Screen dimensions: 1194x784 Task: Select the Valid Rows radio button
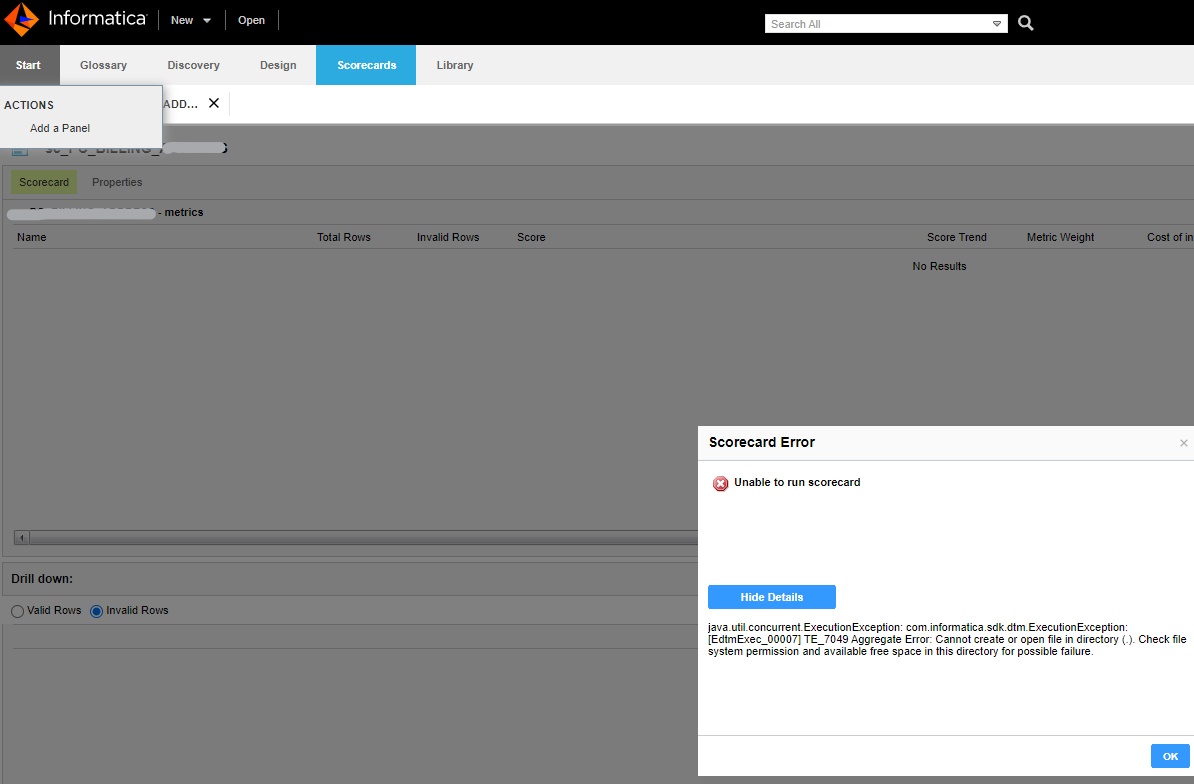(18, 611)
